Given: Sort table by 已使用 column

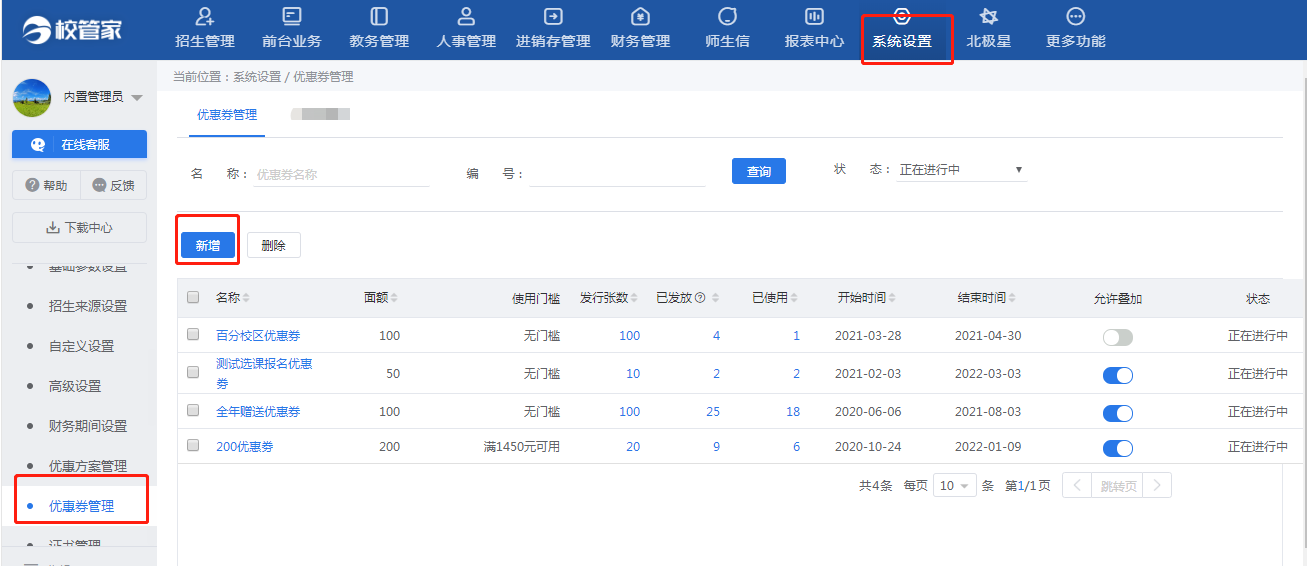Looking at the screenshot, I should (794, 298).
